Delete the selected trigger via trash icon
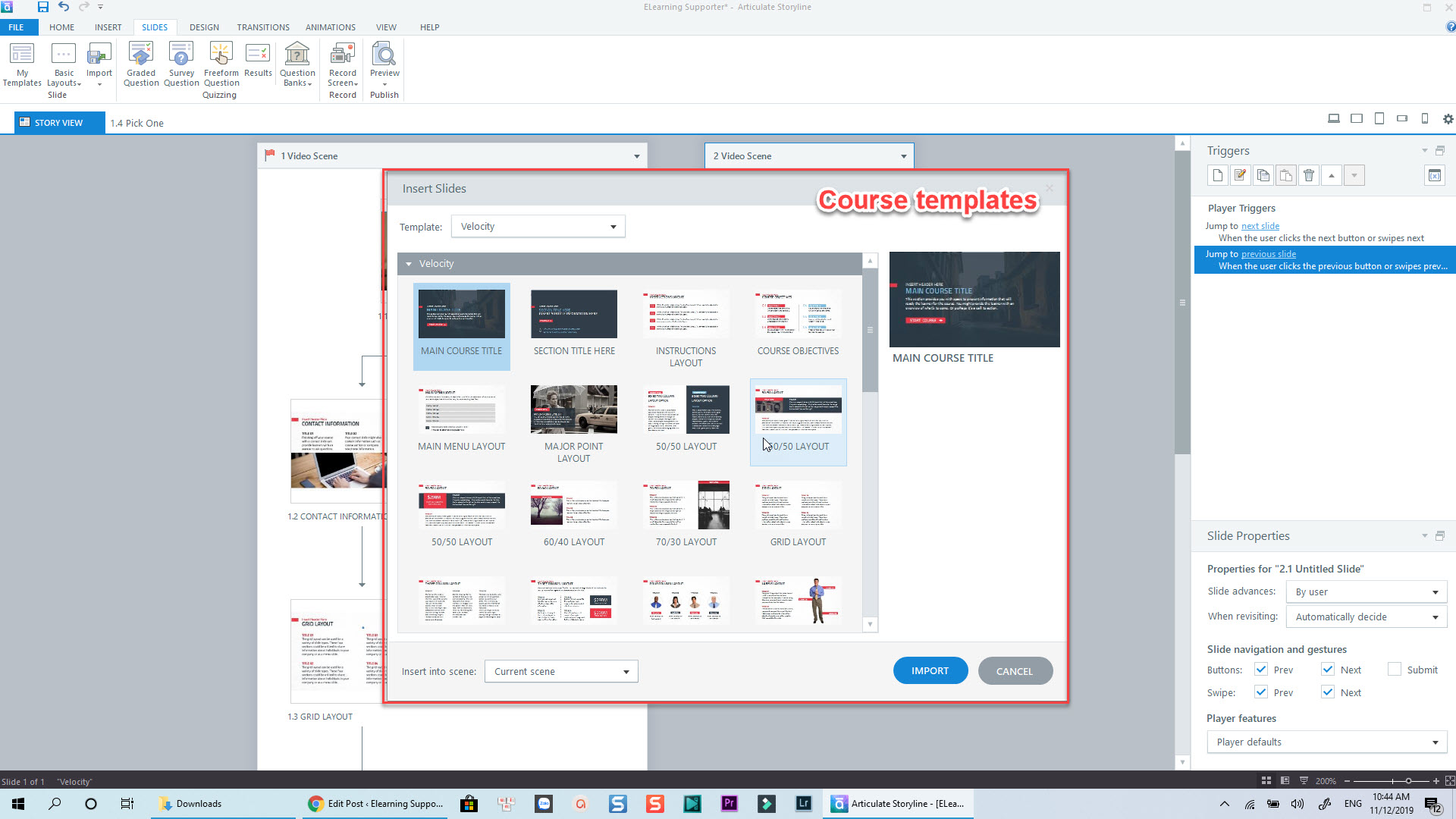This screenshot has height=819, width=1456. click(x=1309, y=176)
